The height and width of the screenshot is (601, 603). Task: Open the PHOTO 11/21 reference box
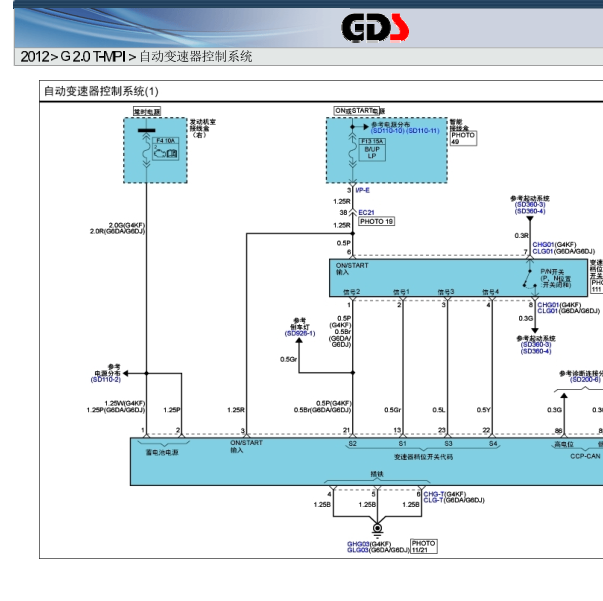tap(424, 546)
